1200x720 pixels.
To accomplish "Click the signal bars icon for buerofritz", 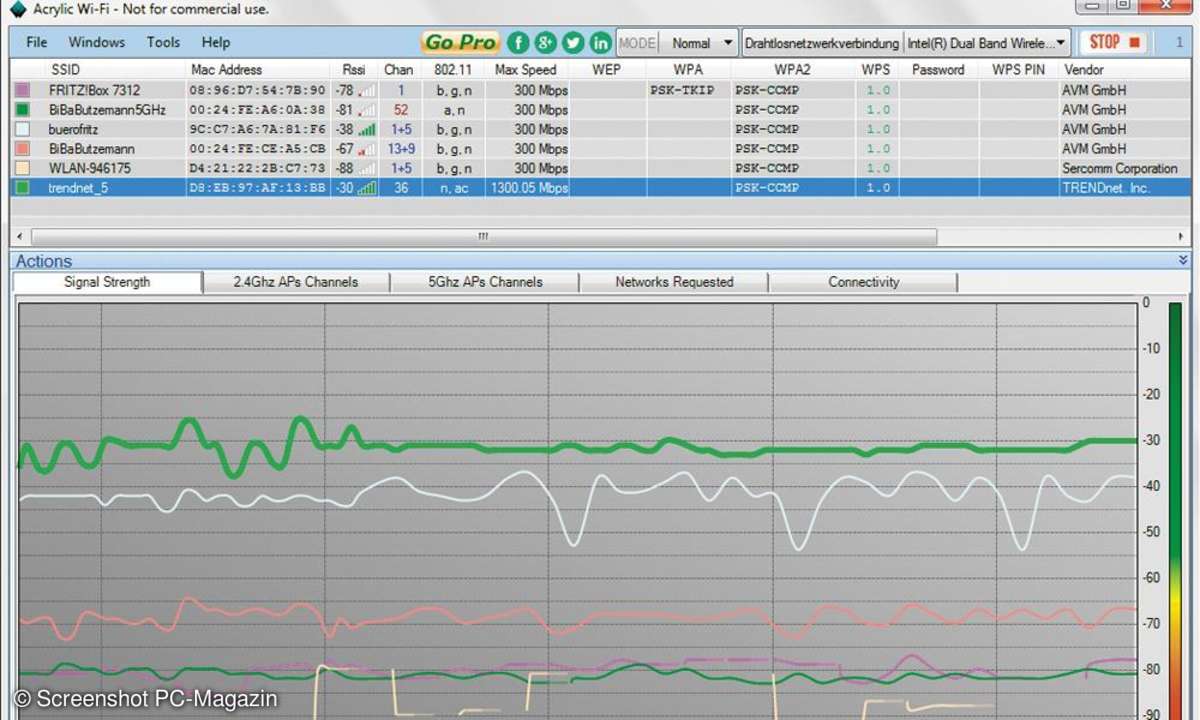I will (x=368, y=129).
